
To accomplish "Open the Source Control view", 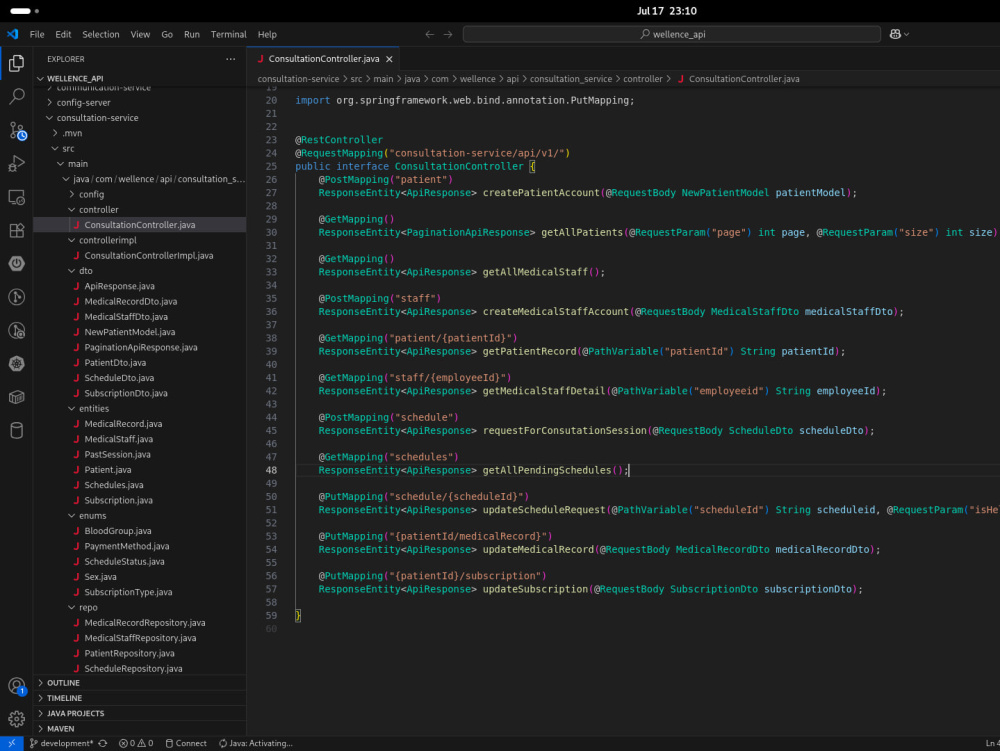I will [x=17, y=130].
